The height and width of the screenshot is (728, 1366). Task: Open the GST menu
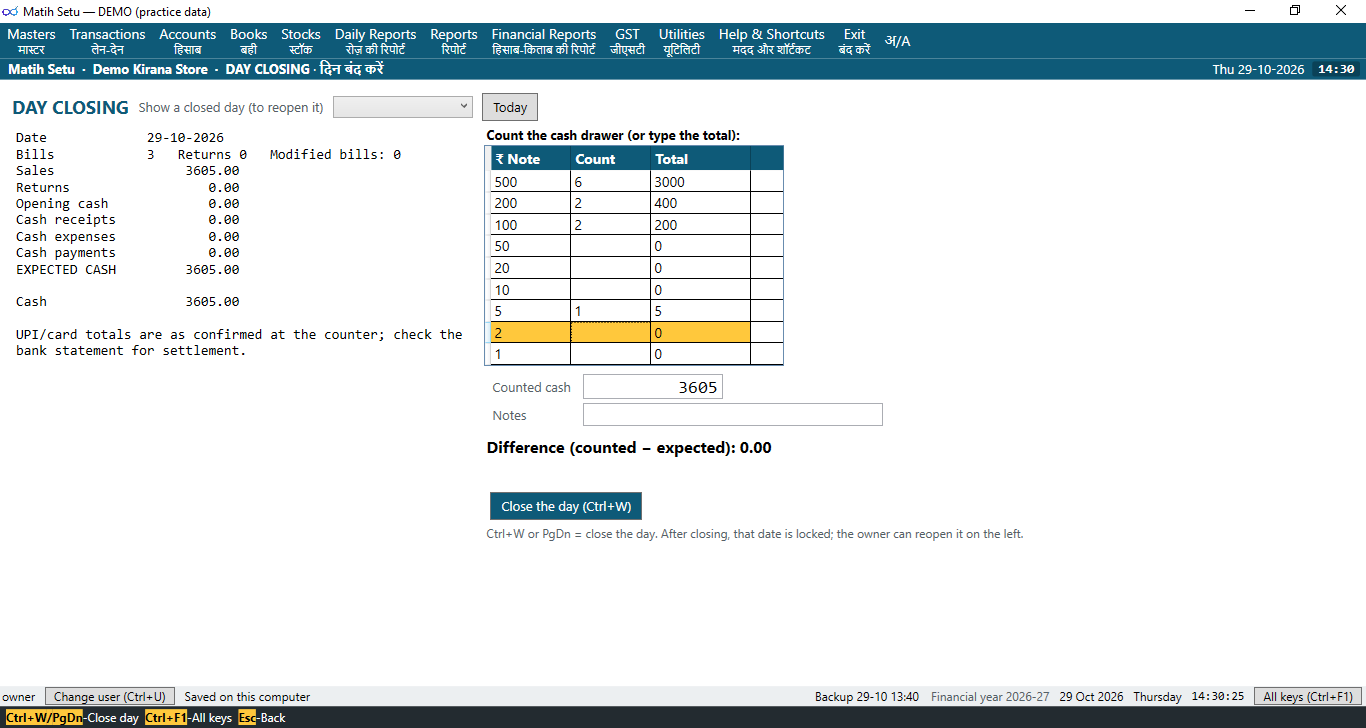tap(627, 41)
